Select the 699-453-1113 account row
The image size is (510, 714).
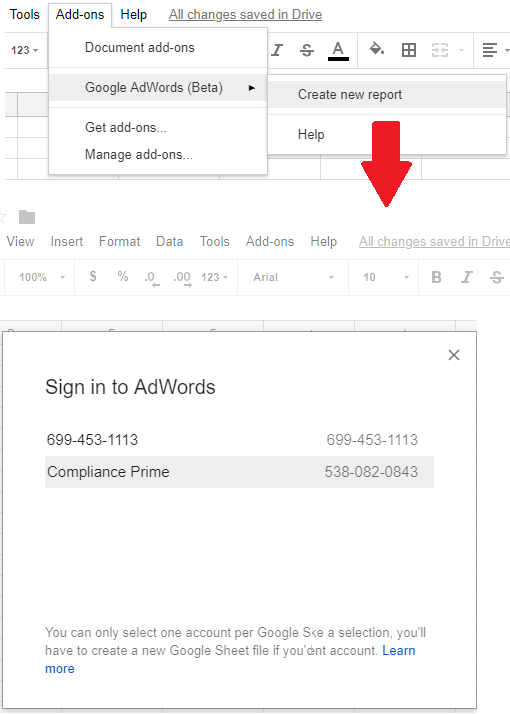pos(239,440)
